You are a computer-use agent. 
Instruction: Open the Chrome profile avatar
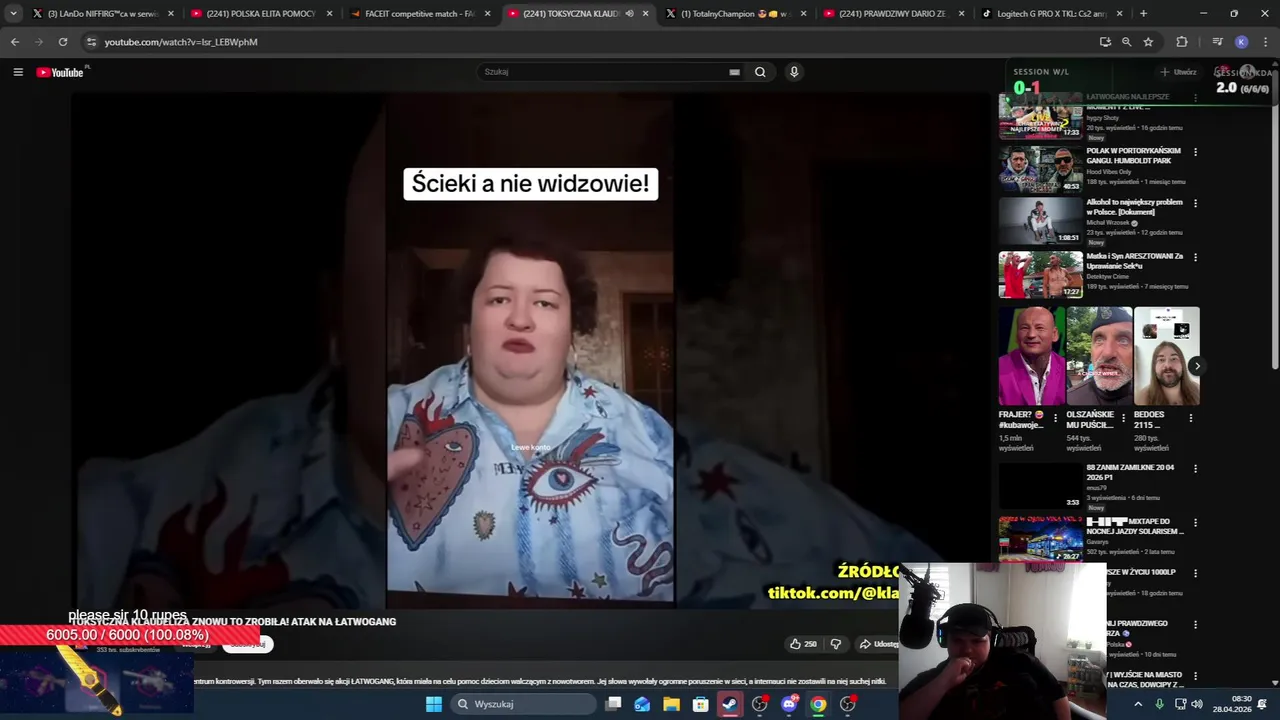pyautogui.click(x=1241, y=42)
